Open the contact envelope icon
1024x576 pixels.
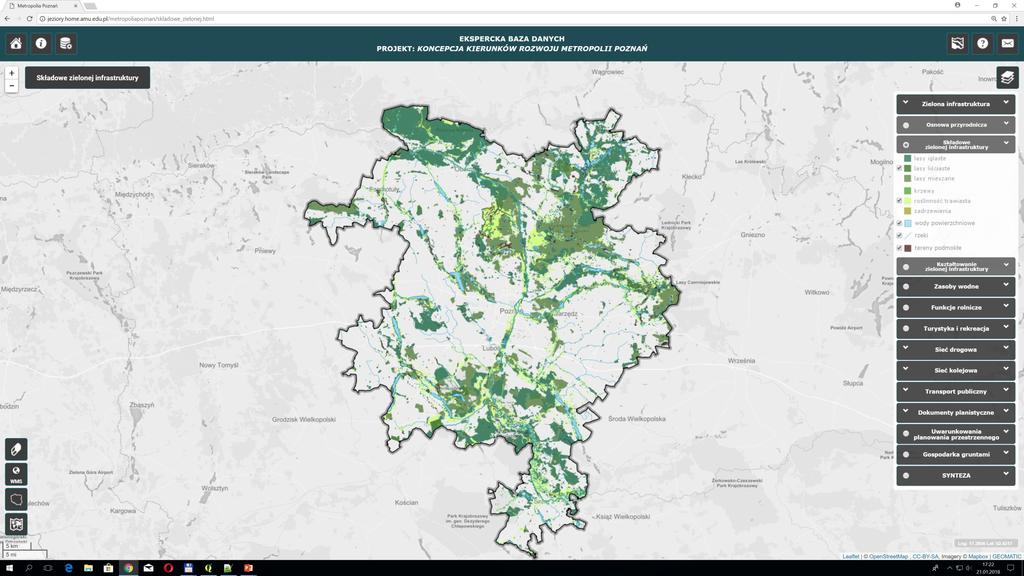pyautogui.click(x=1008, y=44)
